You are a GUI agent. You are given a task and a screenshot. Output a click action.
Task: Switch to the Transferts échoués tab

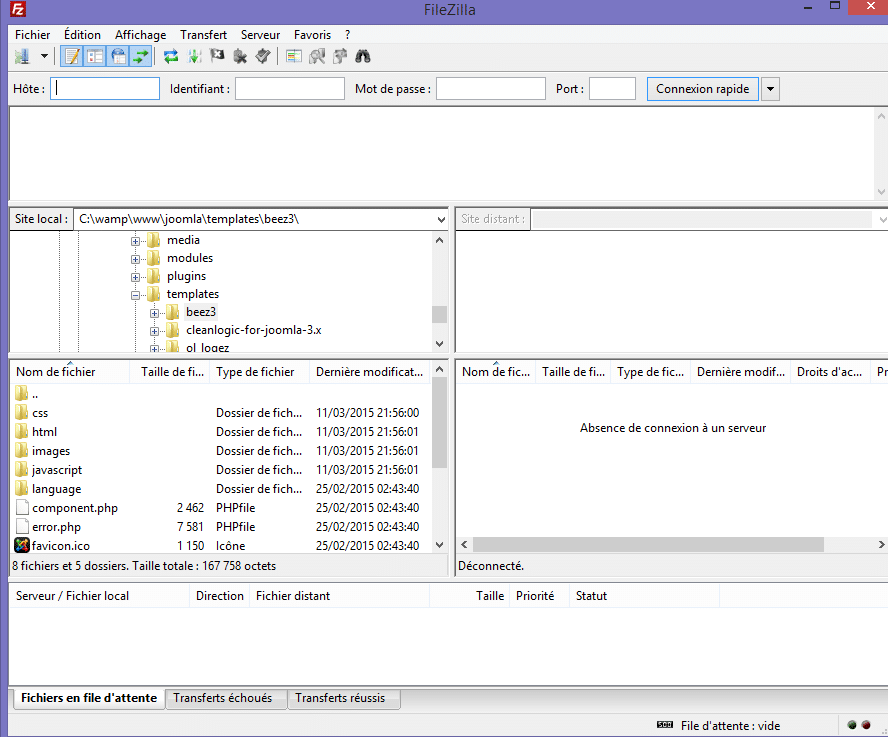[x=222, y=698]
